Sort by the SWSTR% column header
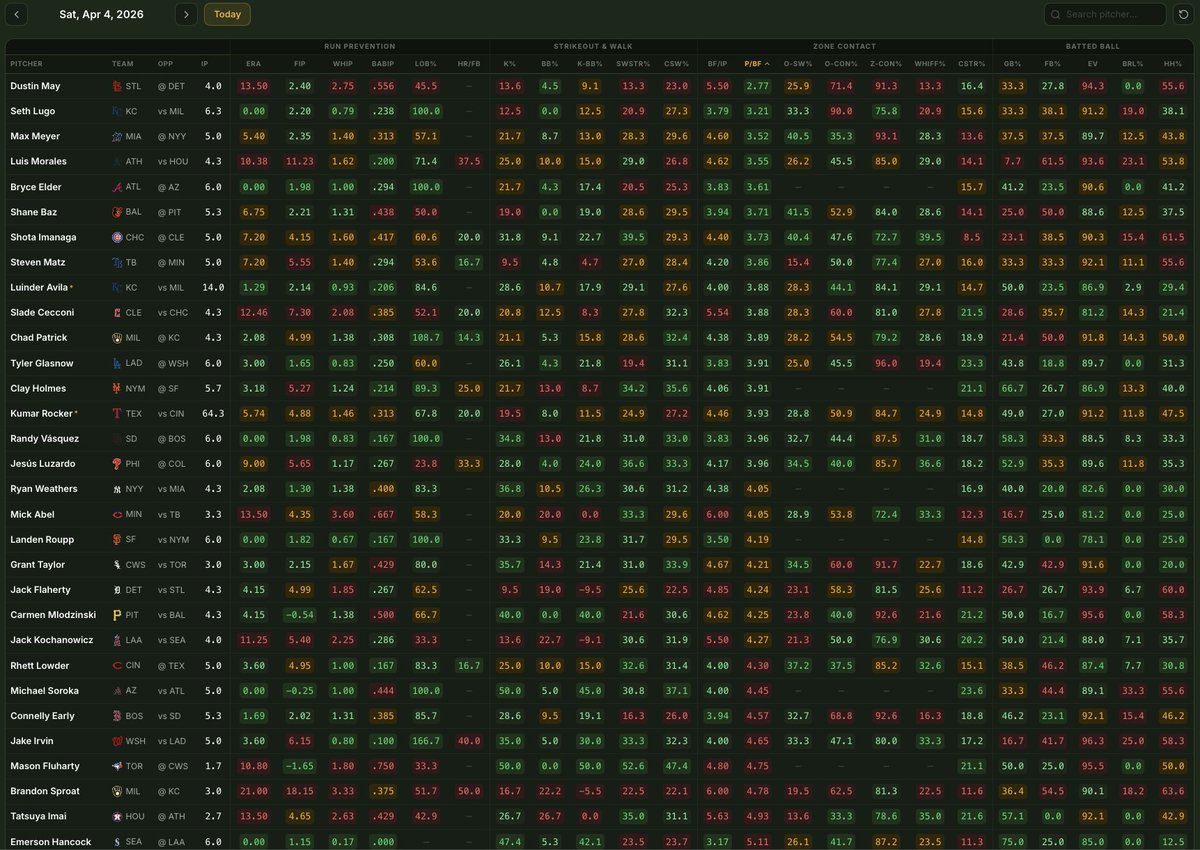Viewport: 1200px width, 850px height. click(633, 63)
